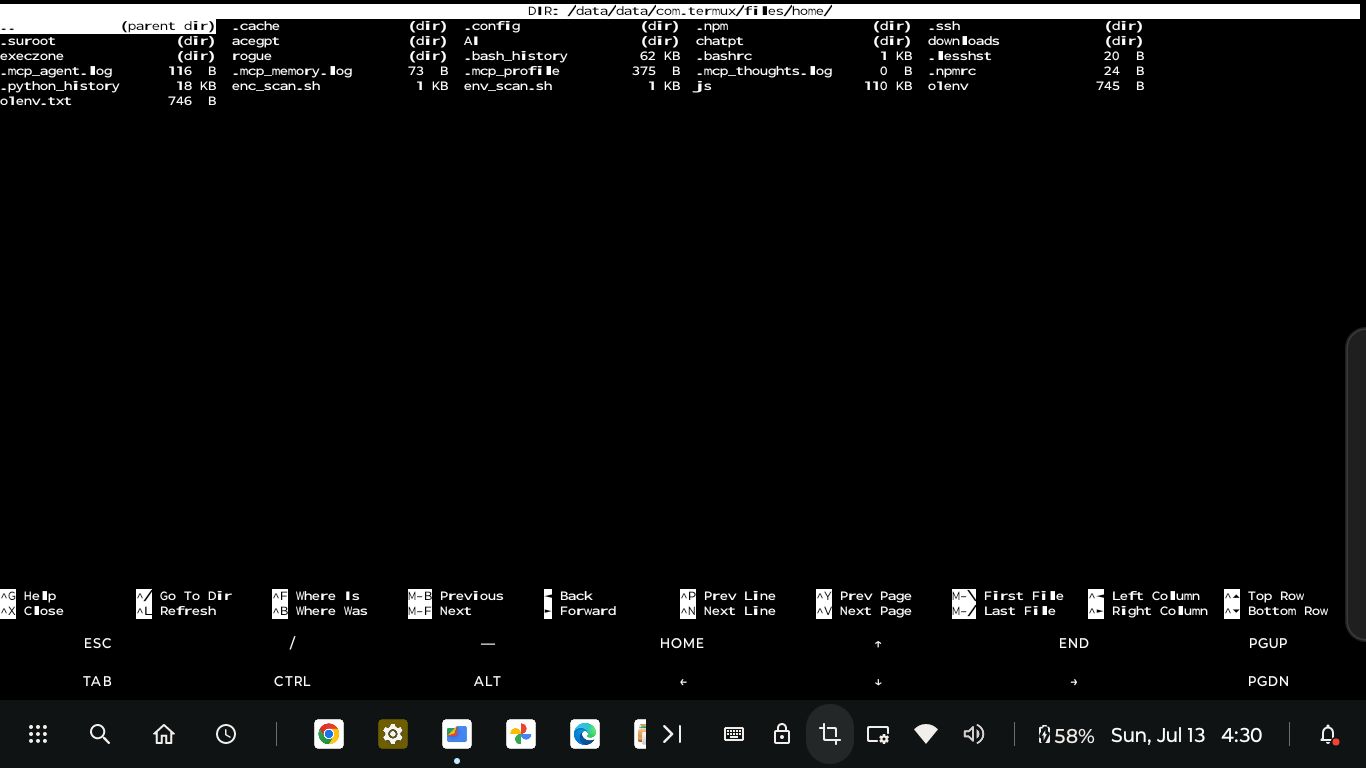Click the screenshot crop icon

(829, 735)
